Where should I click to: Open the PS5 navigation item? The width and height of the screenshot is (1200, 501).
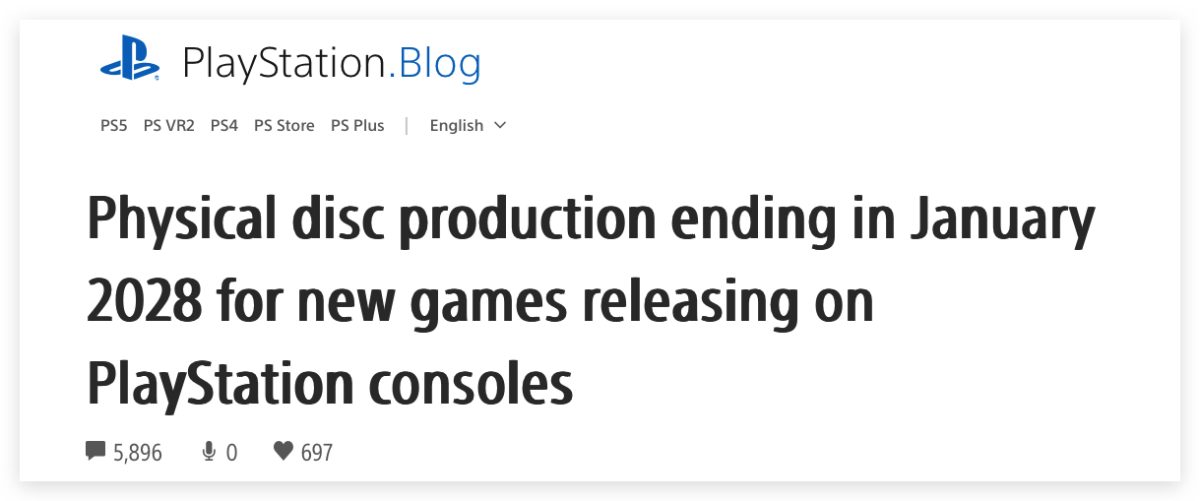tap(114, 126)
